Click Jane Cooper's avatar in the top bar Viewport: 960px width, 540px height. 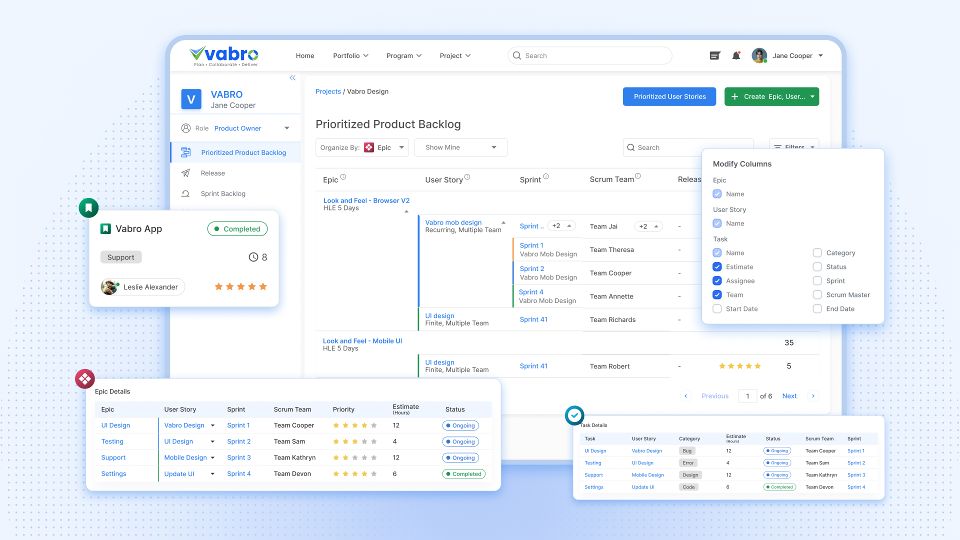760,56
